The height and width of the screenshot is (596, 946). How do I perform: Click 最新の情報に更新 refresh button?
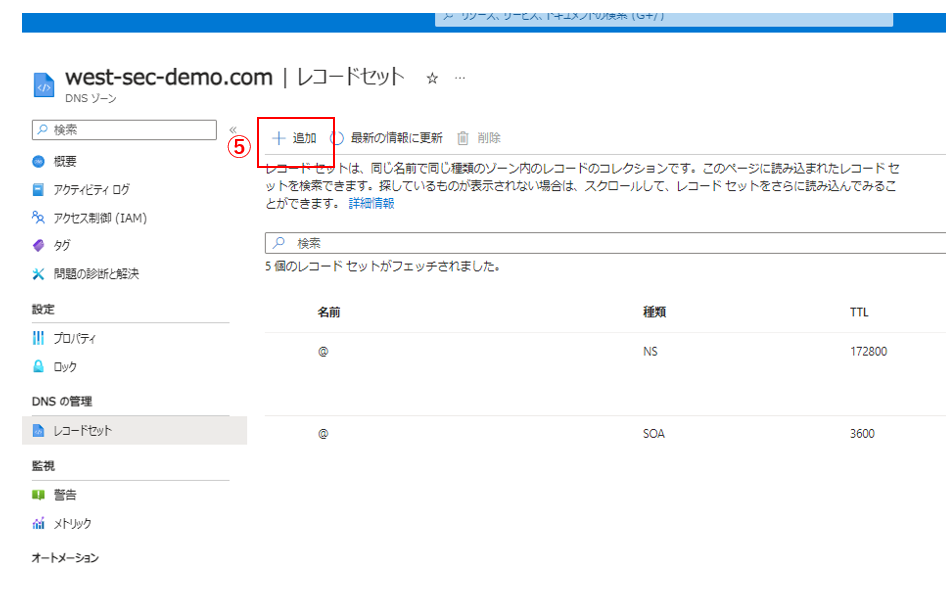(387, 138)
